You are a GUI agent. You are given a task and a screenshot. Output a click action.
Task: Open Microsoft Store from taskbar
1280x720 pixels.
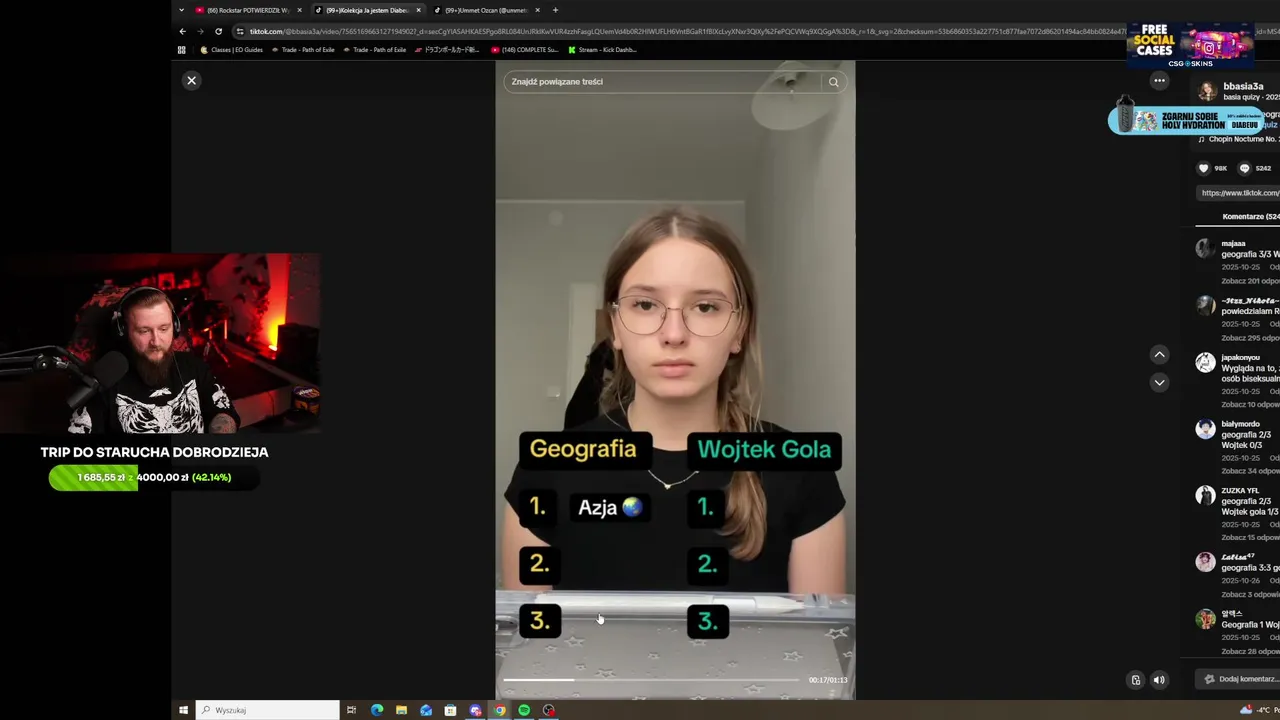pyautogui.click(x=450, y=710)
